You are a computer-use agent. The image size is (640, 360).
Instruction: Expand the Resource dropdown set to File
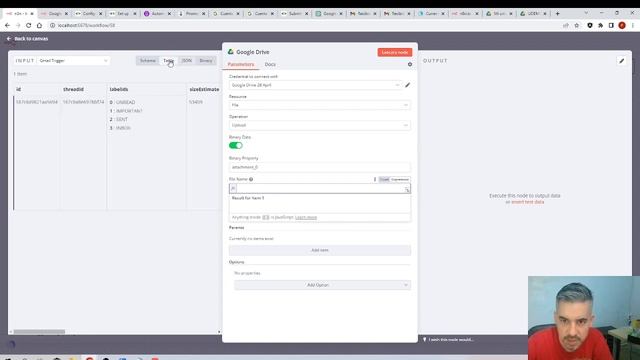coord(320,105)
